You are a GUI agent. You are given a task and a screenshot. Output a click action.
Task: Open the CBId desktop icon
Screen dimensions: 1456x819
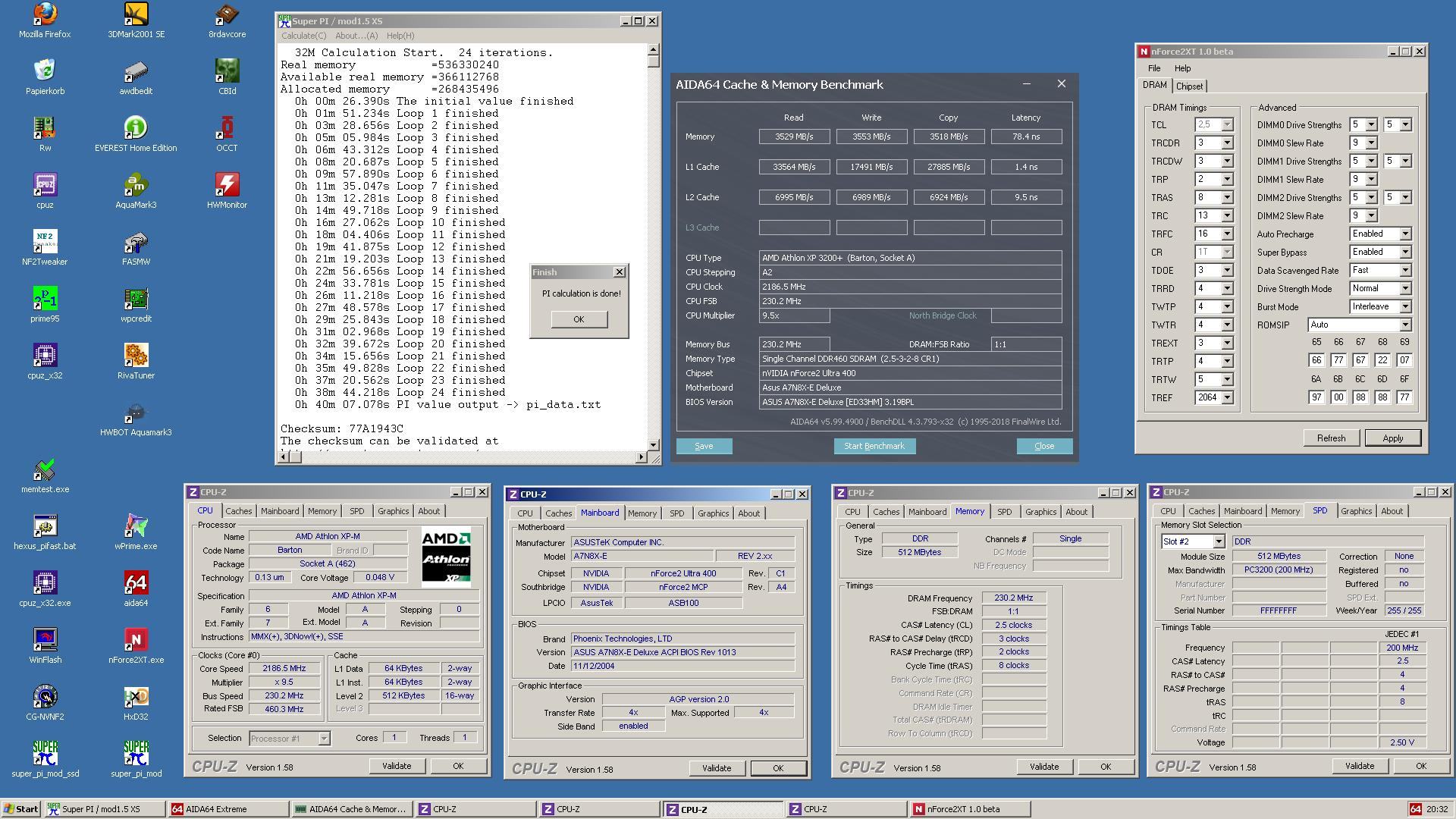coord(227,77)
